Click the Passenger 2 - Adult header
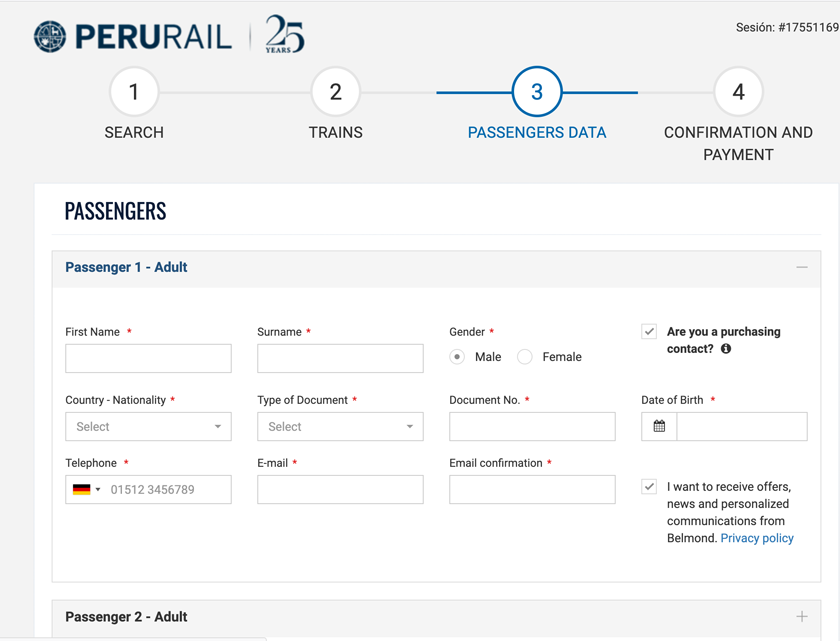840x641 pixels. pos(126,617)
